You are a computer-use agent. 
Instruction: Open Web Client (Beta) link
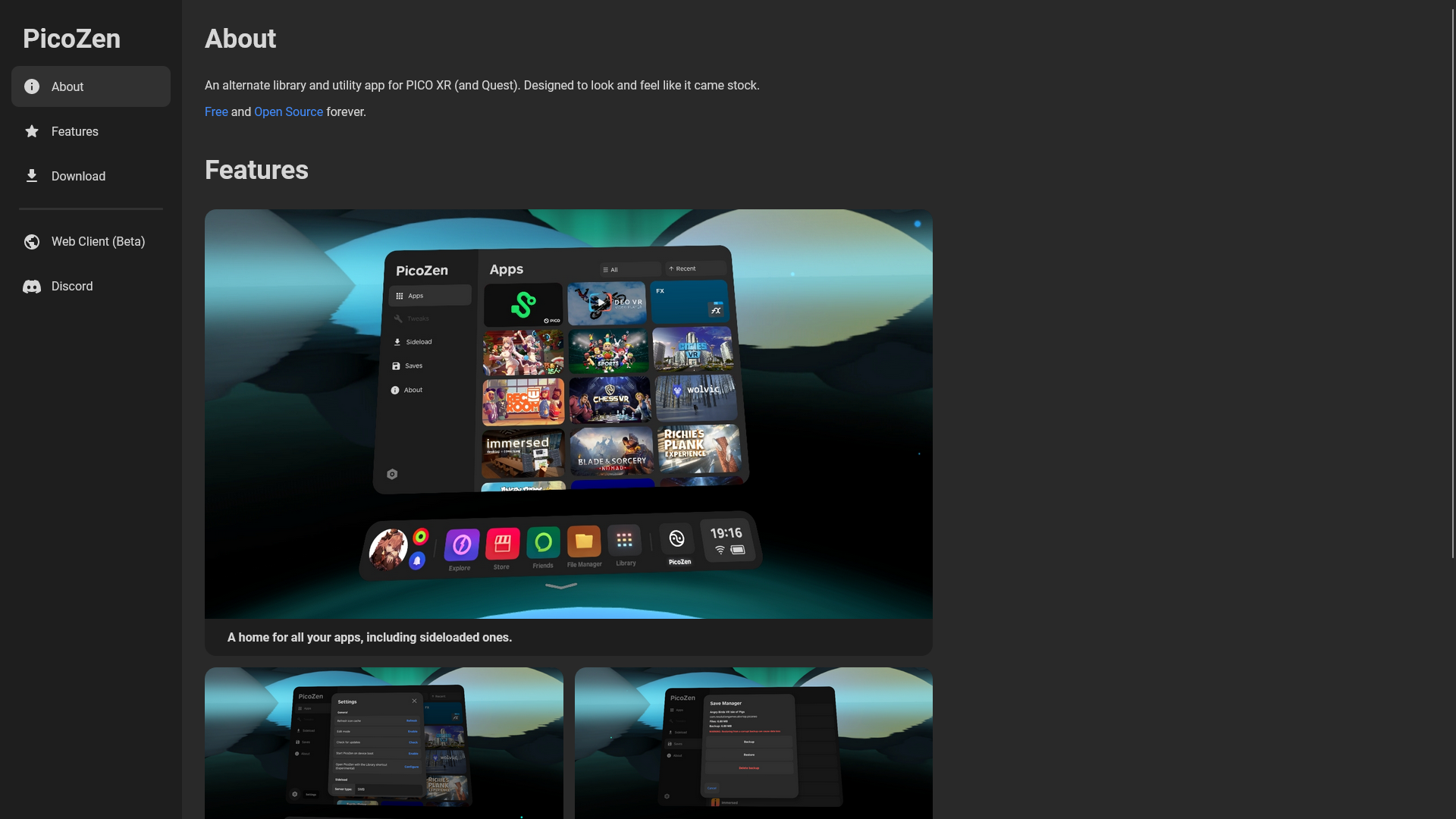tap(98, 241)
